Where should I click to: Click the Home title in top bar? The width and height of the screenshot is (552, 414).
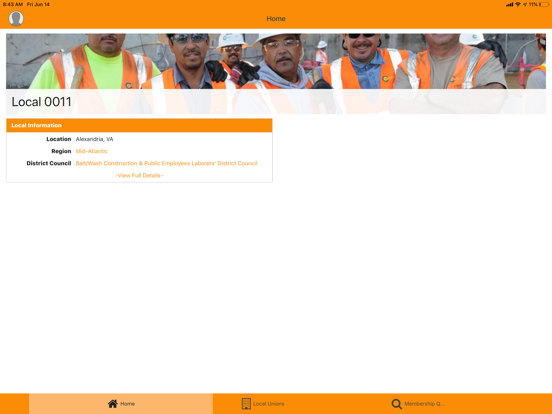point(276,19)
